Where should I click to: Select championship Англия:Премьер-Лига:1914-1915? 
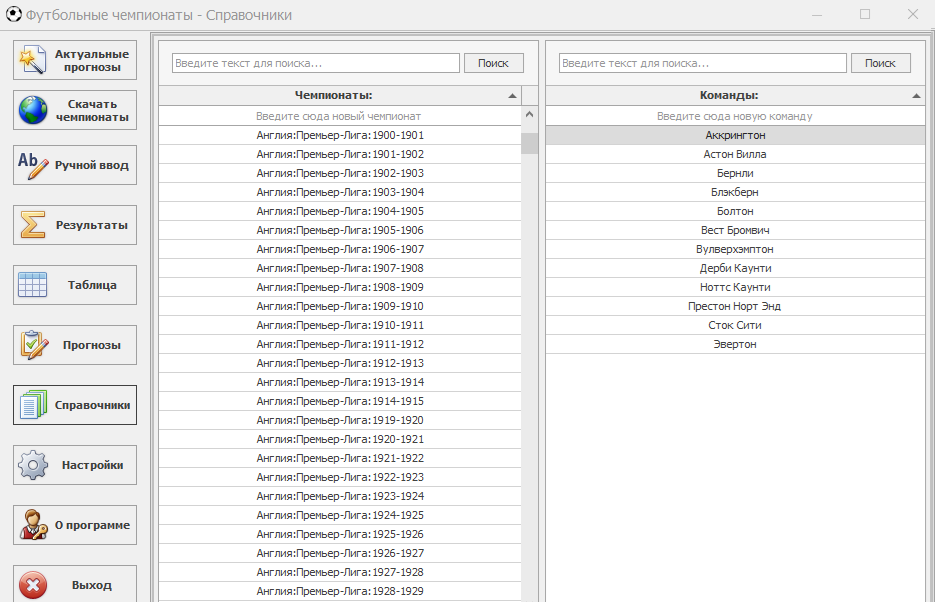[x=340, y=401]
